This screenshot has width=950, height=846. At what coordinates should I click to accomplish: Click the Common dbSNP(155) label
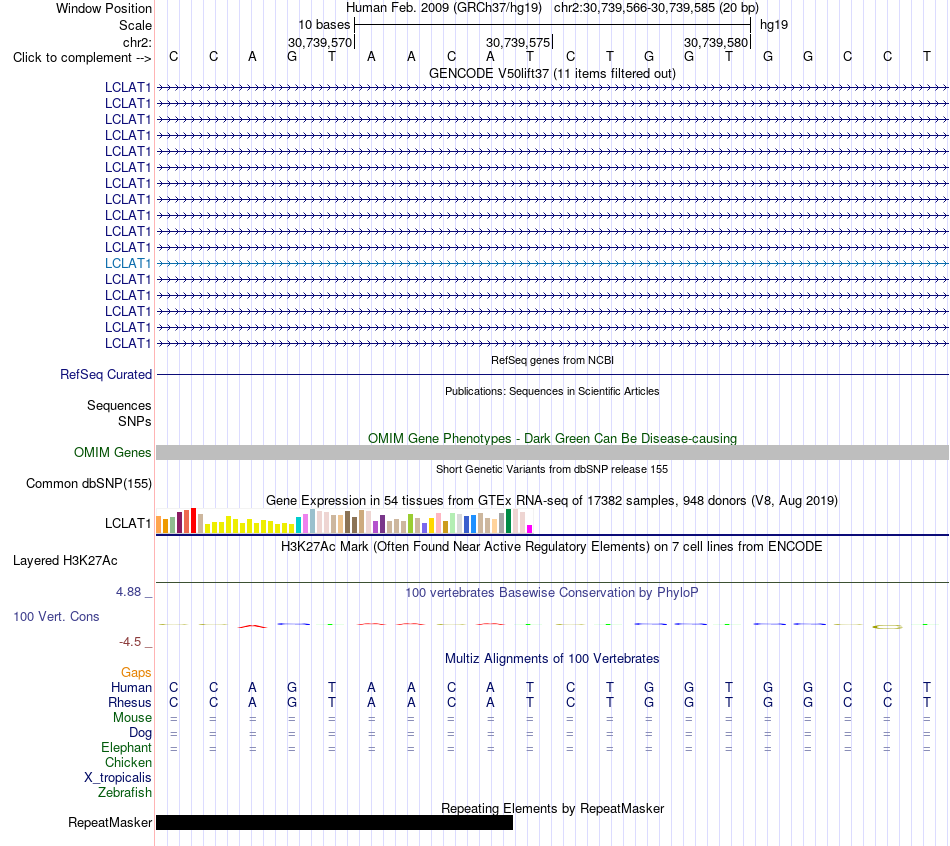(x=88, y=484)
